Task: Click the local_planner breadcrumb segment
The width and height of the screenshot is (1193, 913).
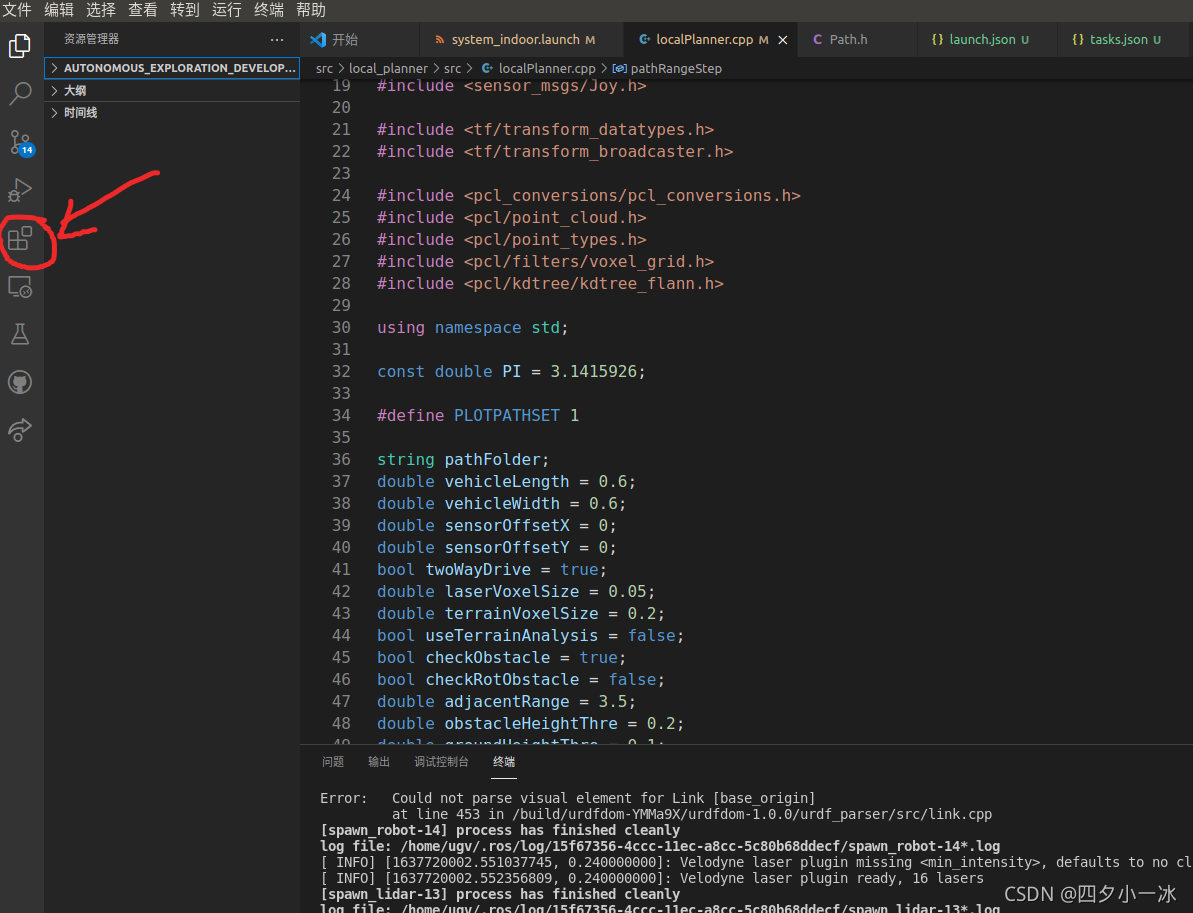Action: [388, 68]
